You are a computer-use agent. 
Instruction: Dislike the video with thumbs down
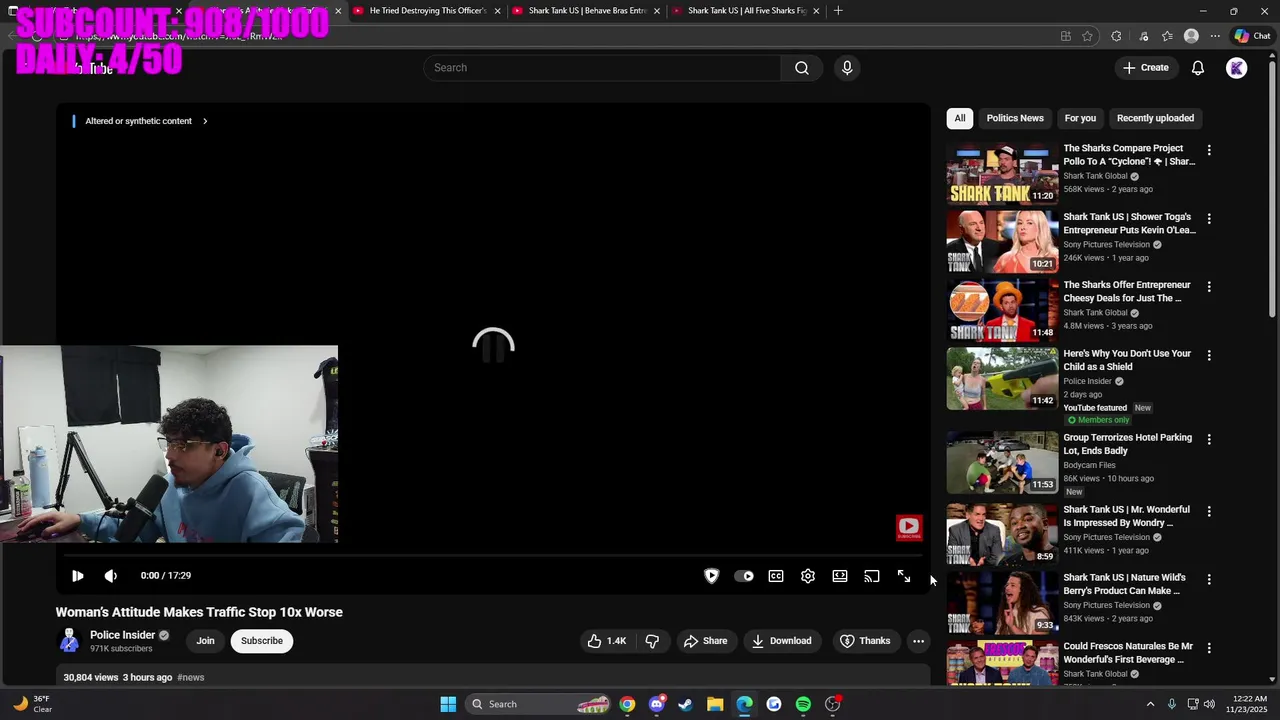(652, 641)
